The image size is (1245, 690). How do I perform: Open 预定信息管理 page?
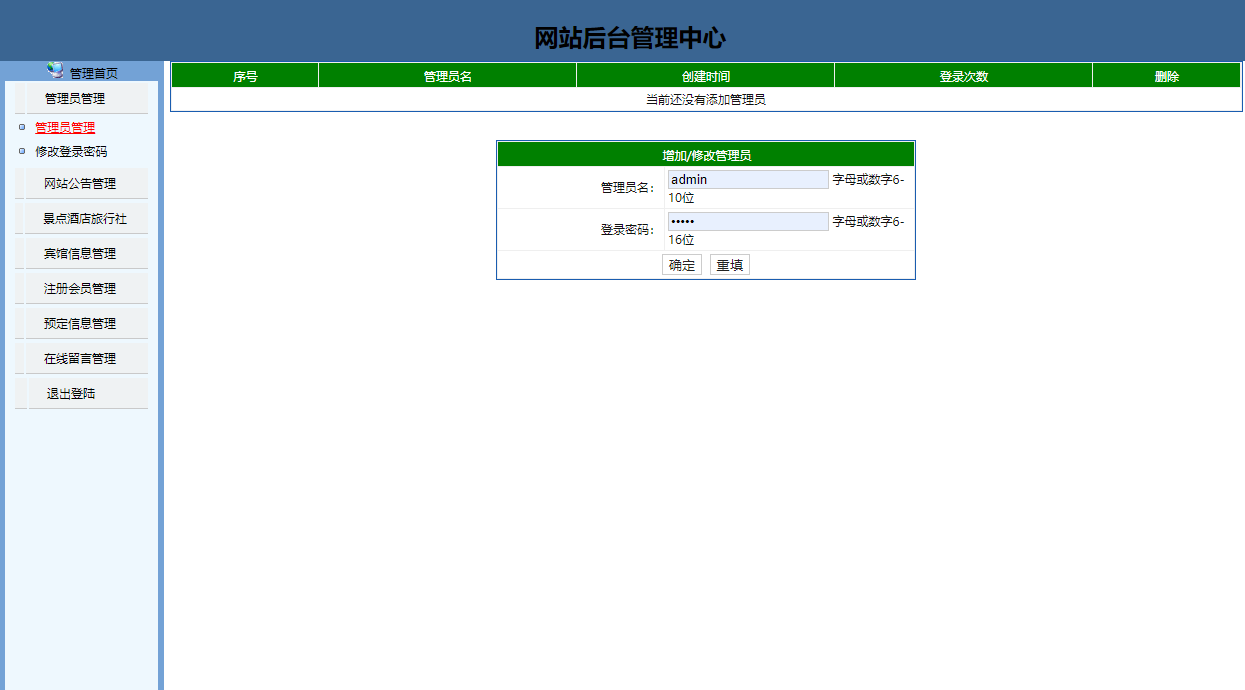click(82, 322)
